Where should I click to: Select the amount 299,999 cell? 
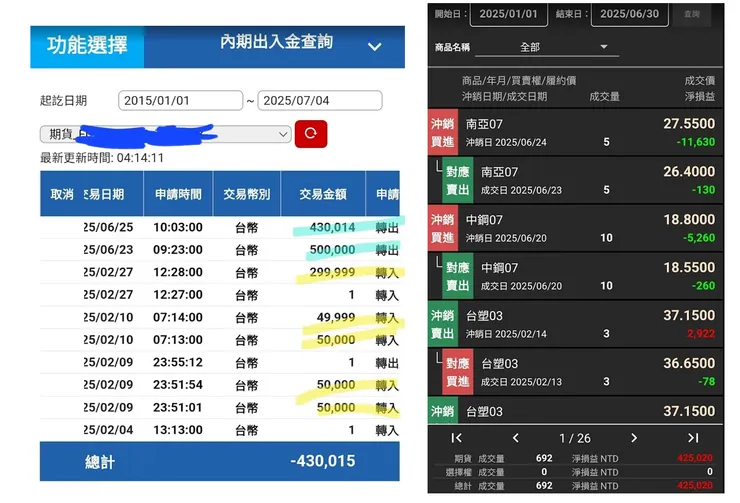click(332, 272)
